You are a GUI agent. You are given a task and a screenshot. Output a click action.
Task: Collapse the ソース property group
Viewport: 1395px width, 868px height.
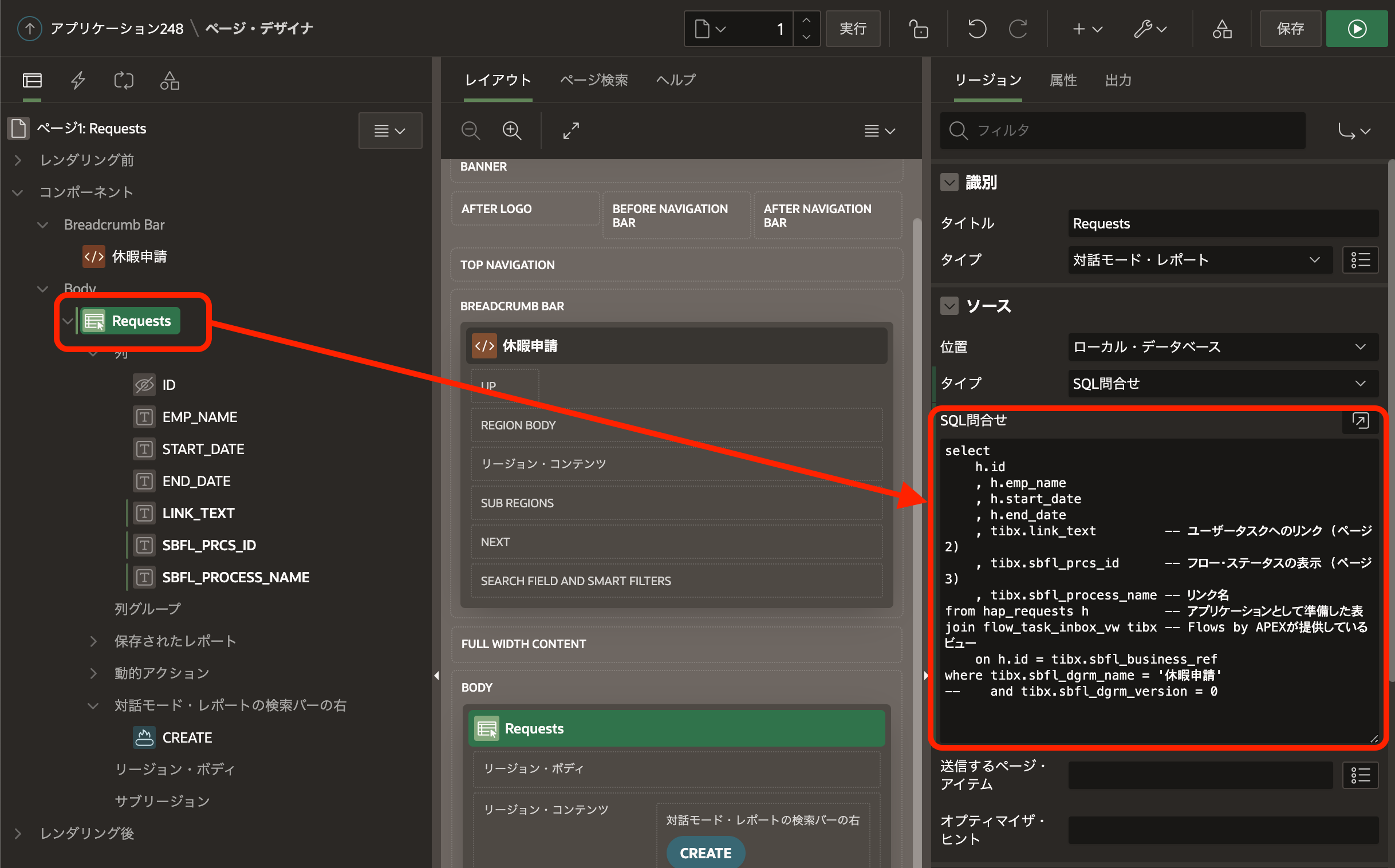949,306
